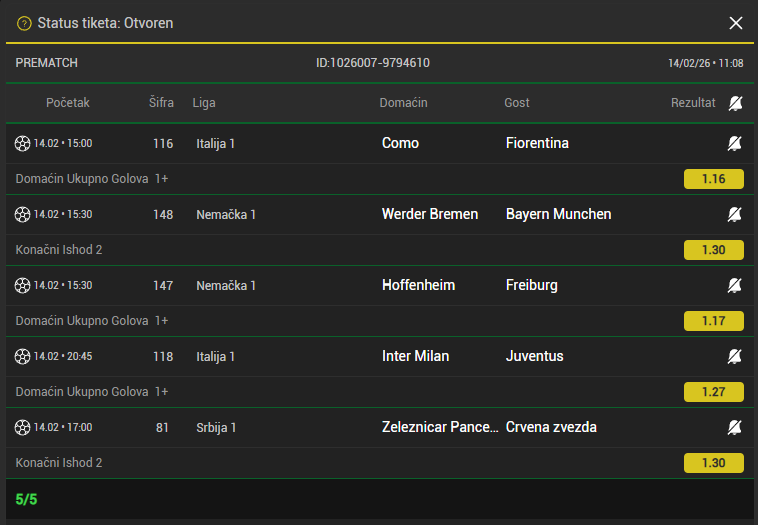Click football icon on Como match row
This screenshot has width=758, height=525.
click(x=23, y=144)
